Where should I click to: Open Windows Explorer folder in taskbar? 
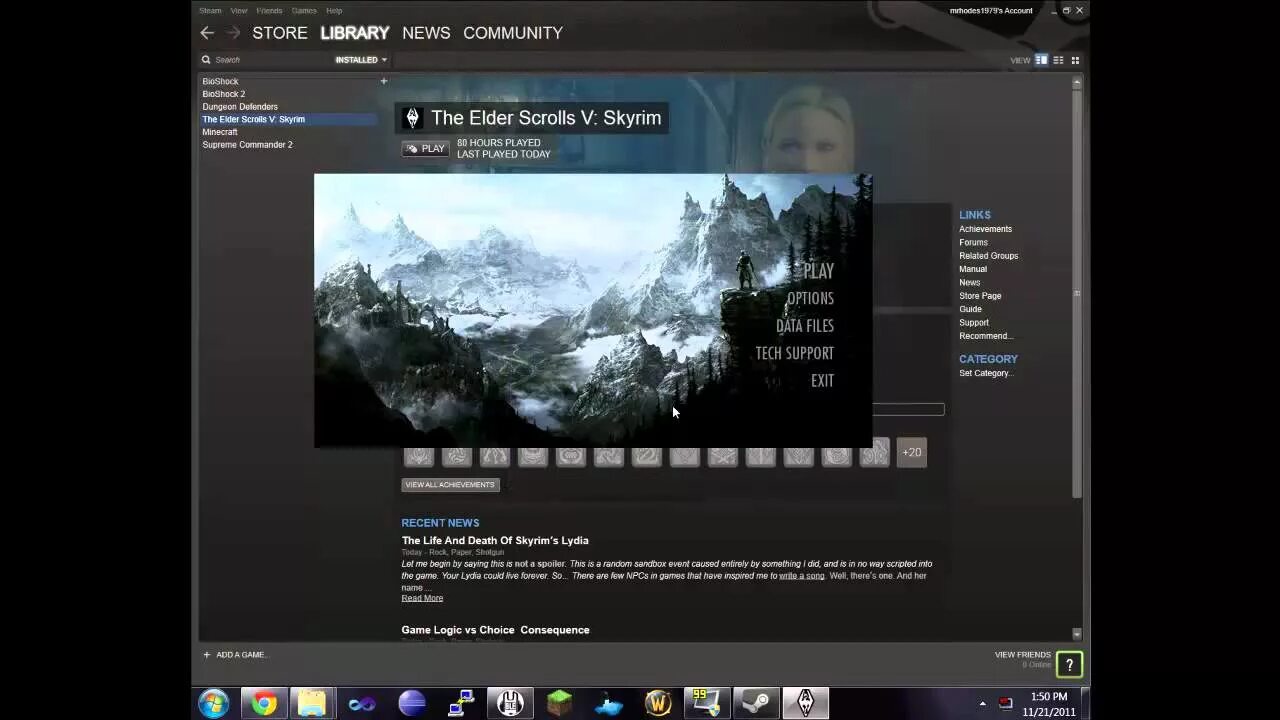click(312, 703)
